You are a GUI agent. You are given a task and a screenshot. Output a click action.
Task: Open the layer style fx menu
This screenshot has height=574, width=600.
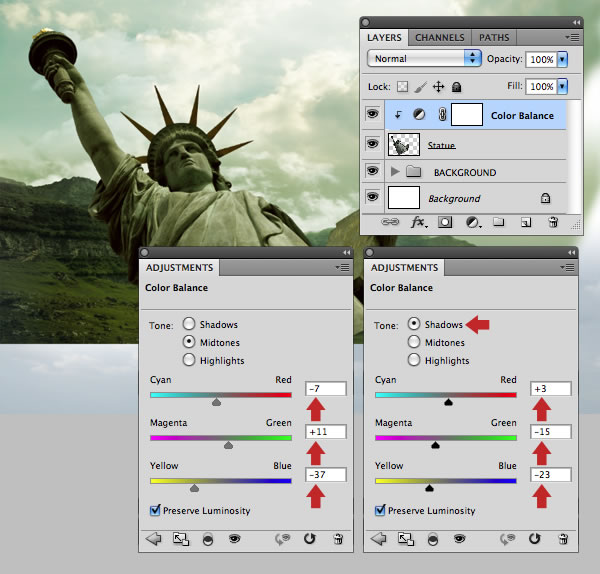pos(419,222)
